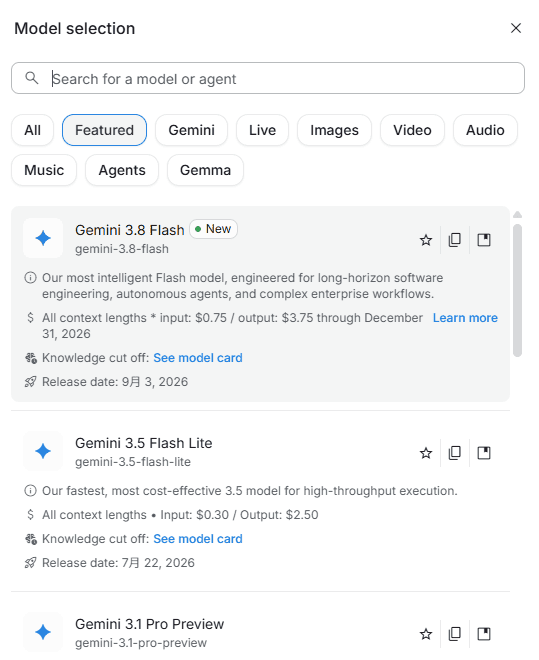Click the search magnifier icon

click(x=32, y=78)
